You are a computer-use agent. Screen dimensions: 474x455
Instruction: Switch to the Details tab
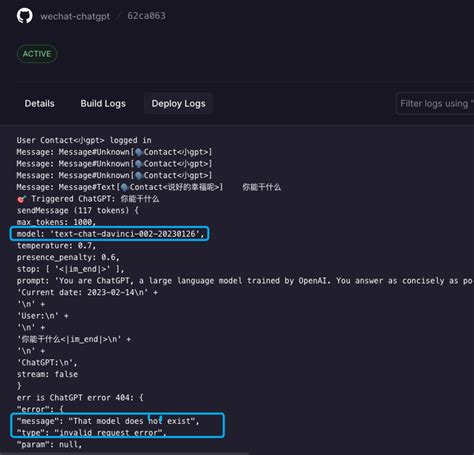point(39,104)
